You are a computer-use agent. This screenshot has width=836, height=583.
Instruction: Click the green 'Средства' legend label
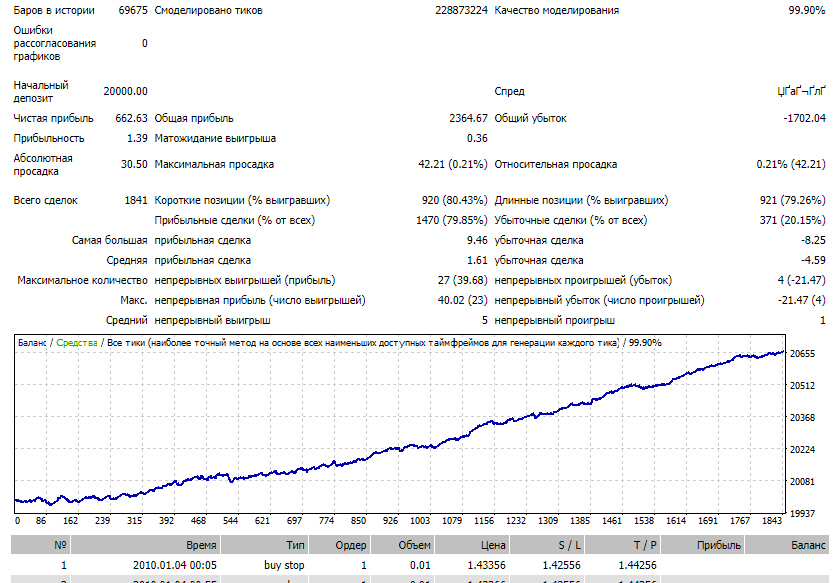coord(77,343)
